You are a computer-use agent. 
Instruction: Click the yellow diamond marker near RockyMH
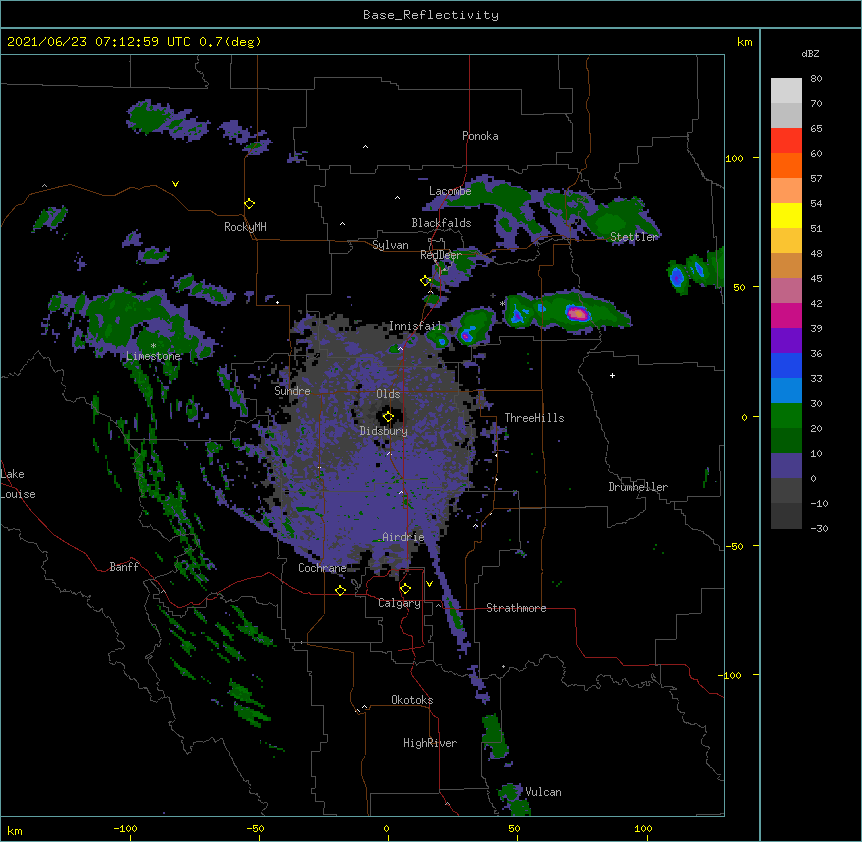coord(249,203)
